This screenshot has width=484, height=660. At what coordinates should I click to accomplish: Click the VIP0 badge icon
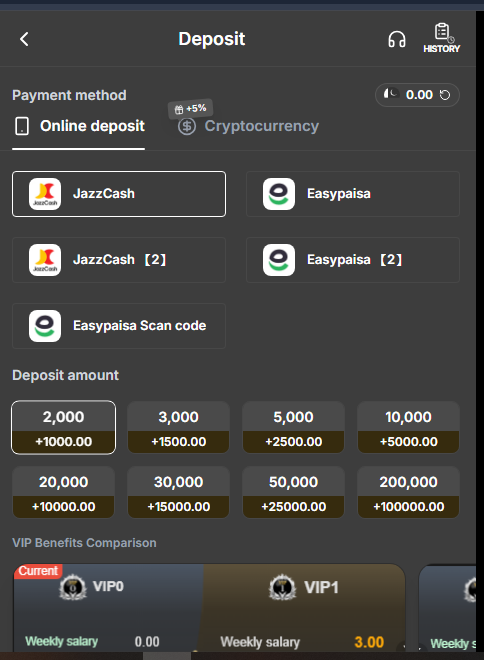click(73, 586)
